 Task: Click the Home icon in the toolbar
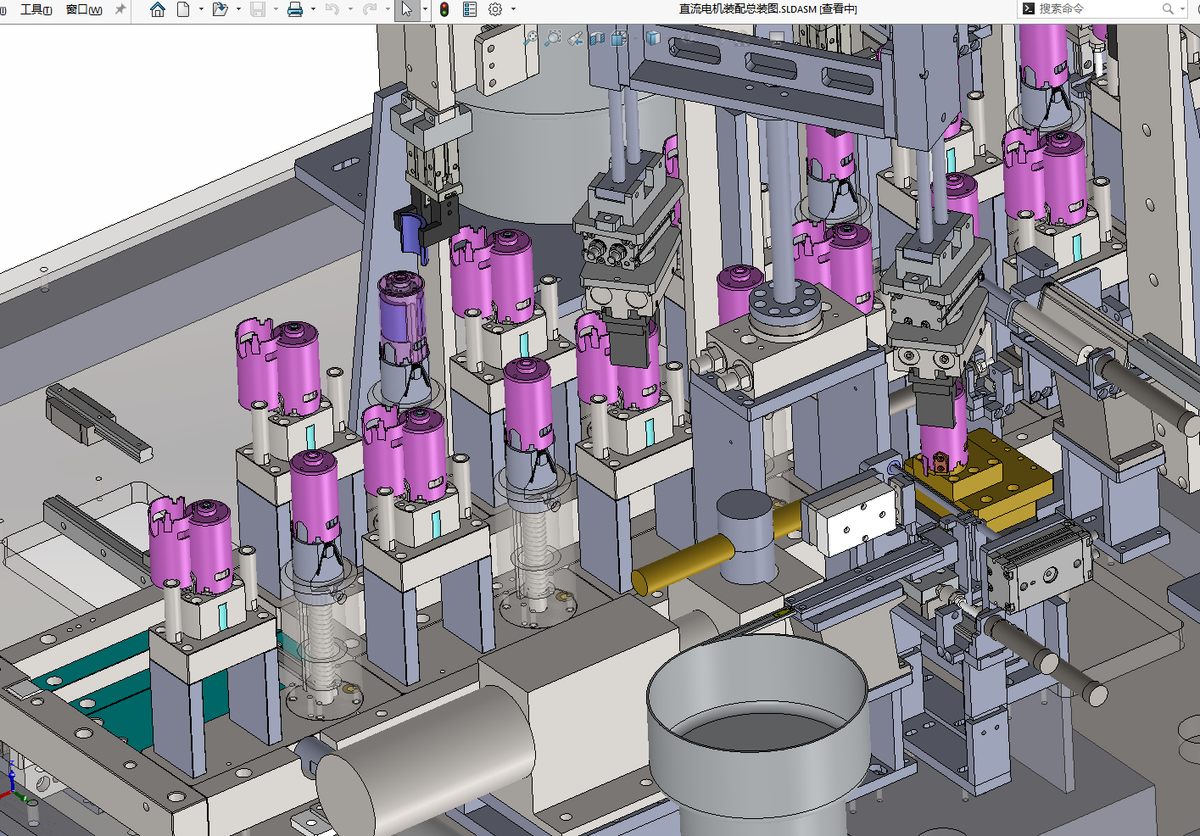[x=157, y=9]
